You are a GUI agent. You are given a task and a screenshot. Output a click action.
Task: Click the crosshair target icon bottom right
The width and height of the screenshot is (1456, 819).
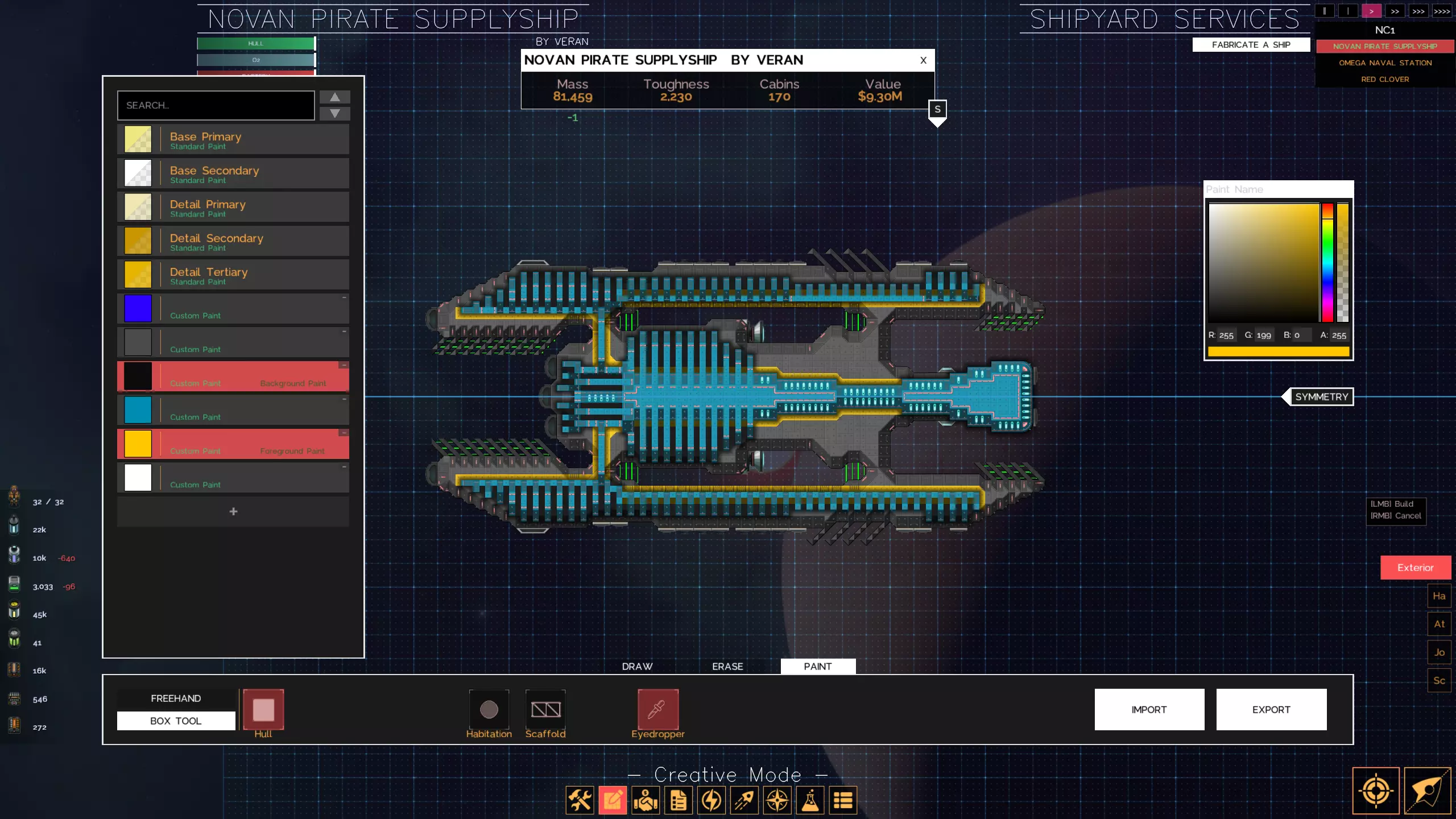(x=1375, y=791)
